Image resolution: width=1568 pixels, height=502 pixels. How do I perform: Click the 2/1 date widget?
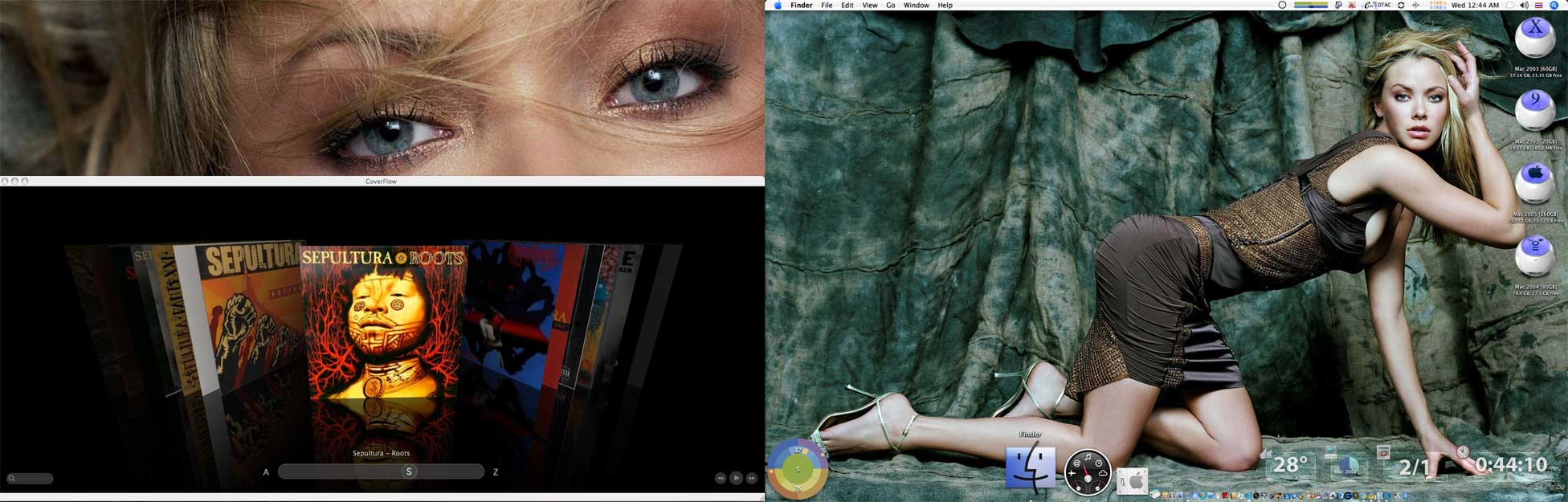pos(1415,467)
